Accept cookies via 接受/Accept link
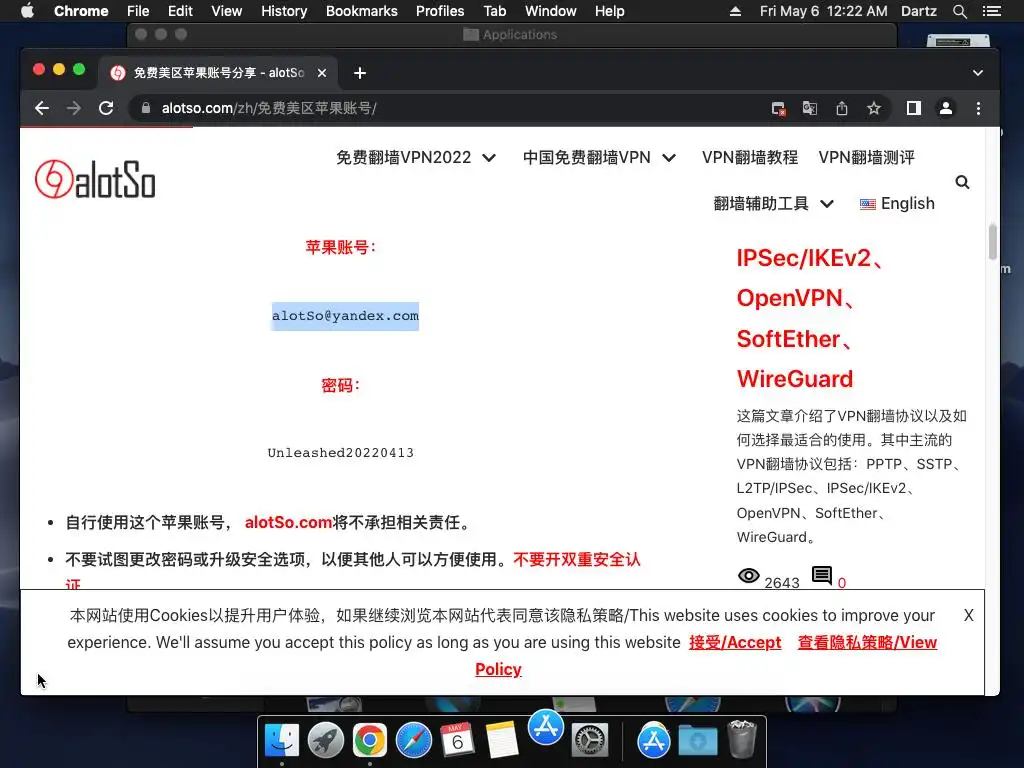Viewport: 1024px width, 768px height. 735,643
